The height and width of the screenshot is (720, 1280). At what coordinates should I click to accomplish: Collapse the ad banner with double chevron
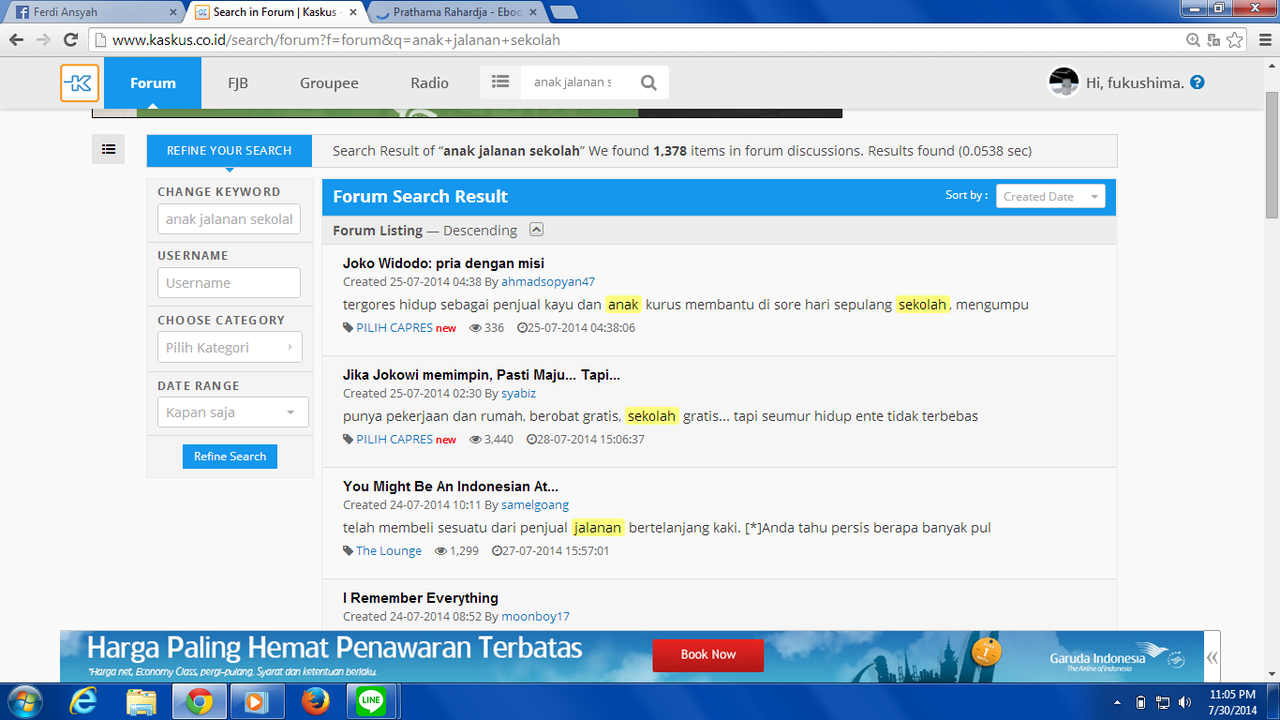click(1213, 657)
